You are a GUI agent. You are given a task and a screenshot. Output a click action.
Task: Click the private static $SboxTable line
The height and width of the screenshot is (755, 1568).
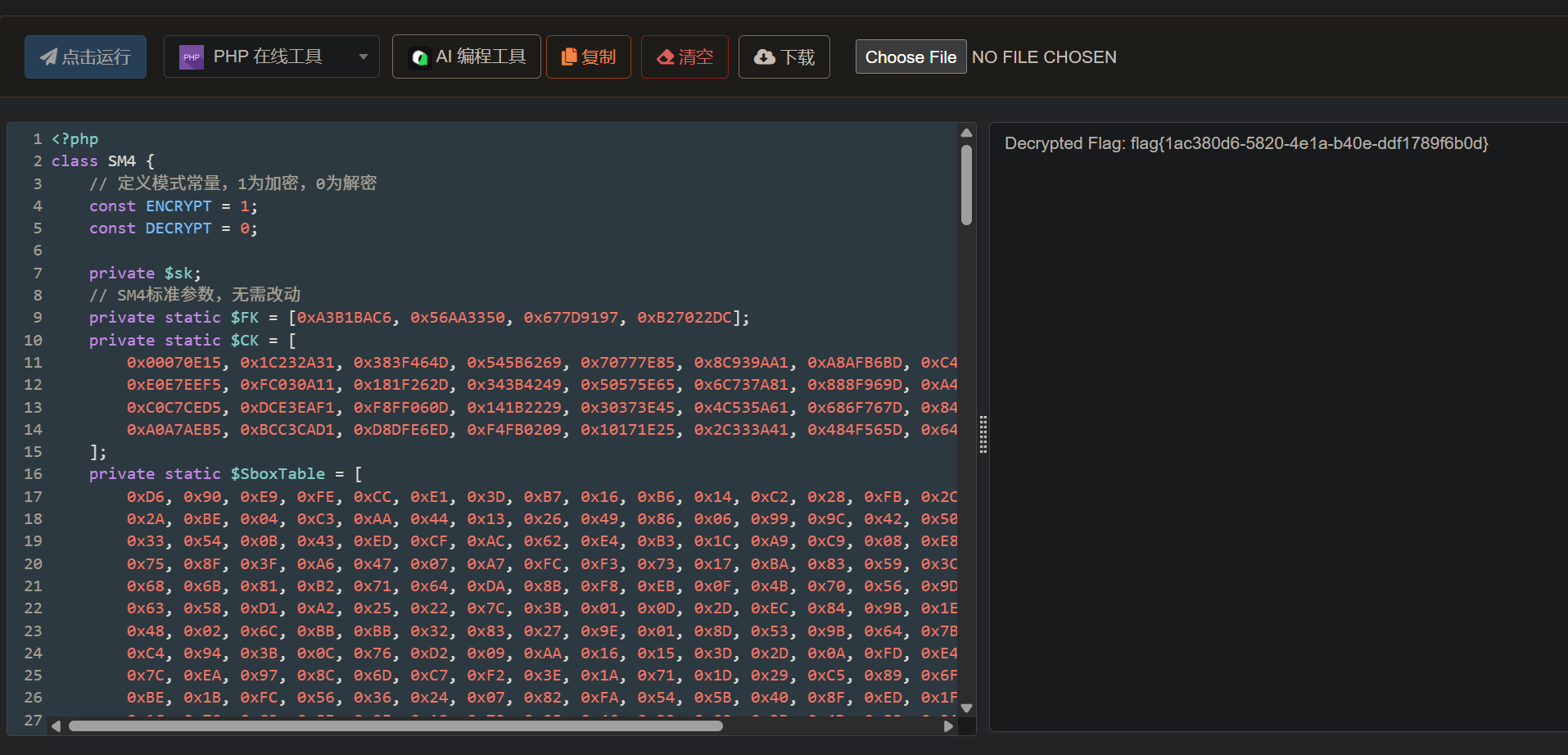225,474
